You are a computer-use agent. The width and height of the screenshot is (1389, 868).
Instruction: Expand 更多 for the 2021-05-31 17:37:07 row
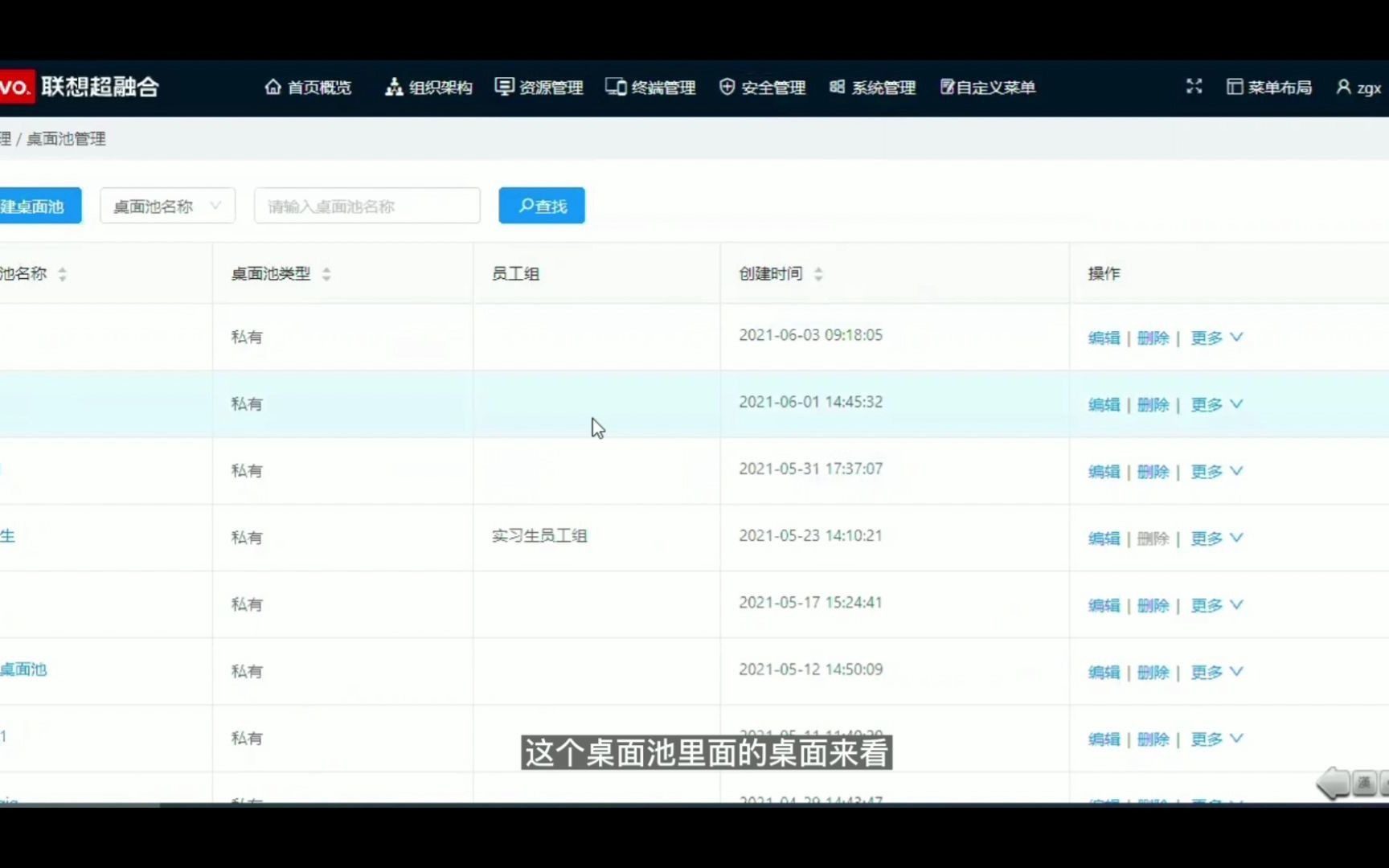point(1216,471)
